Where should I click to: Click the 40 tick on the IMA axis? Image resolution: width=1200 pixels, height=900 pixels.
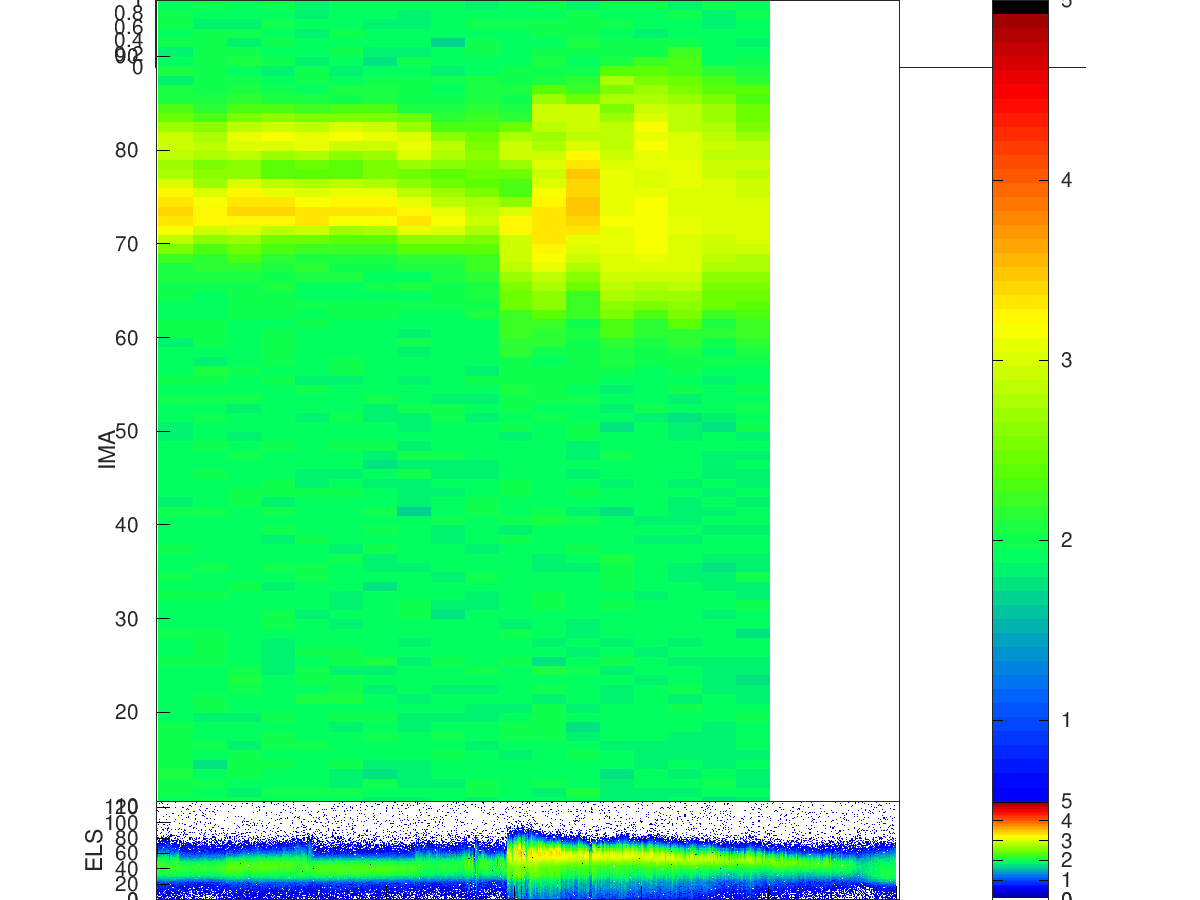point(126,525)
